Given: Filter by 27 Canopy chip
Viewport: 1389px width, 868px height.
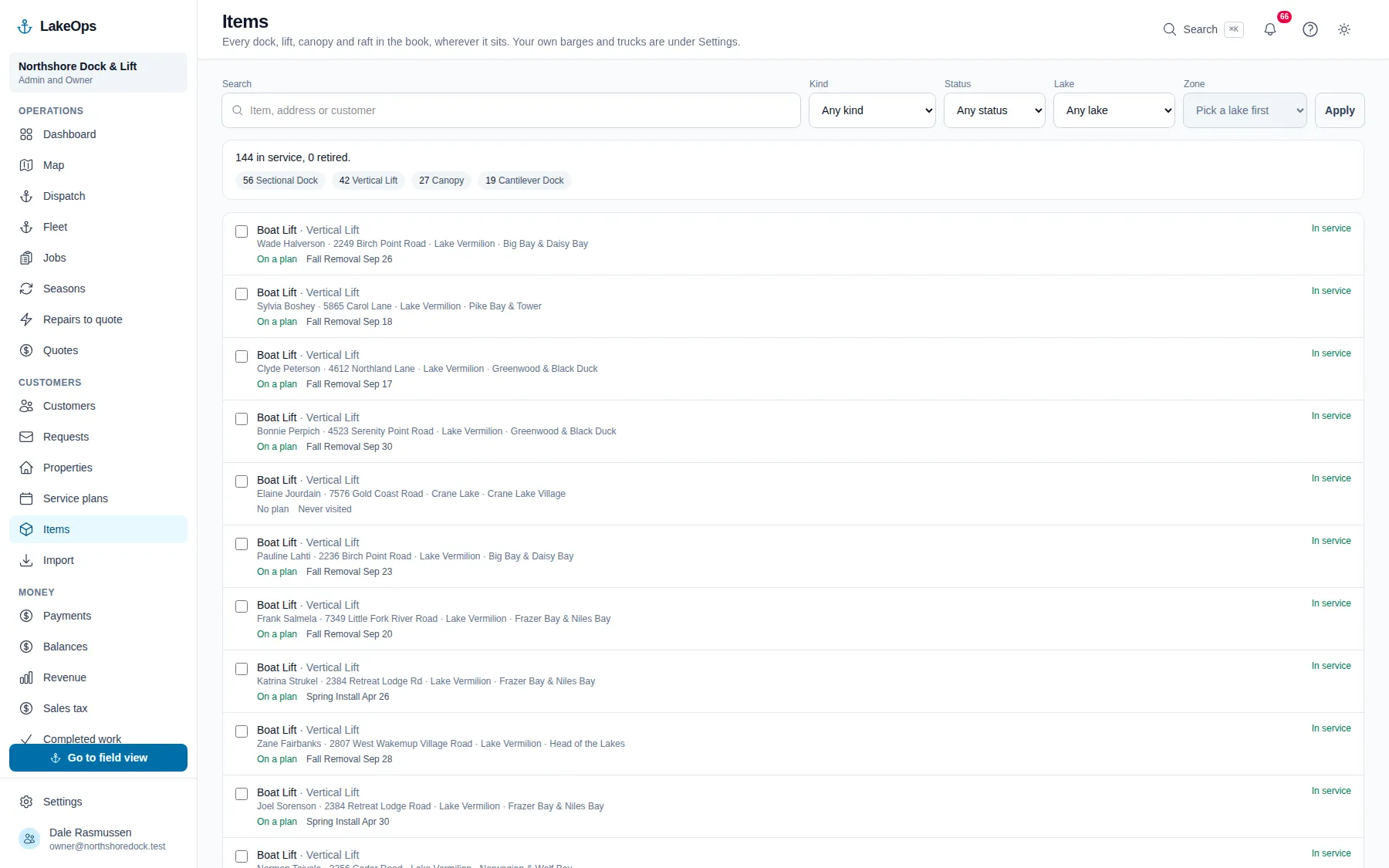Looking at the screenshot, I should pyautogui.click(x=441, y=181).
